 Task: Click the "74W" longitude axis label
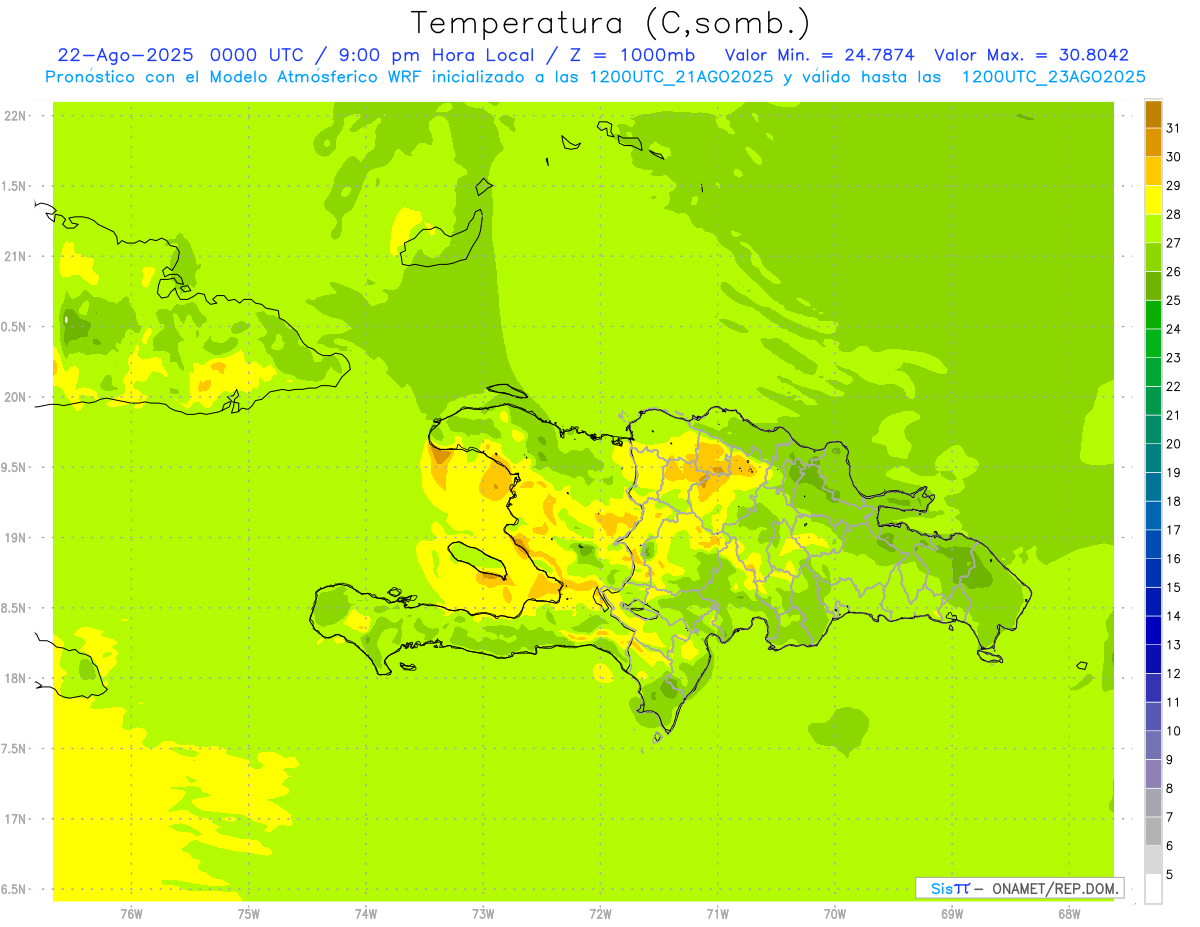tap(366, 913)
